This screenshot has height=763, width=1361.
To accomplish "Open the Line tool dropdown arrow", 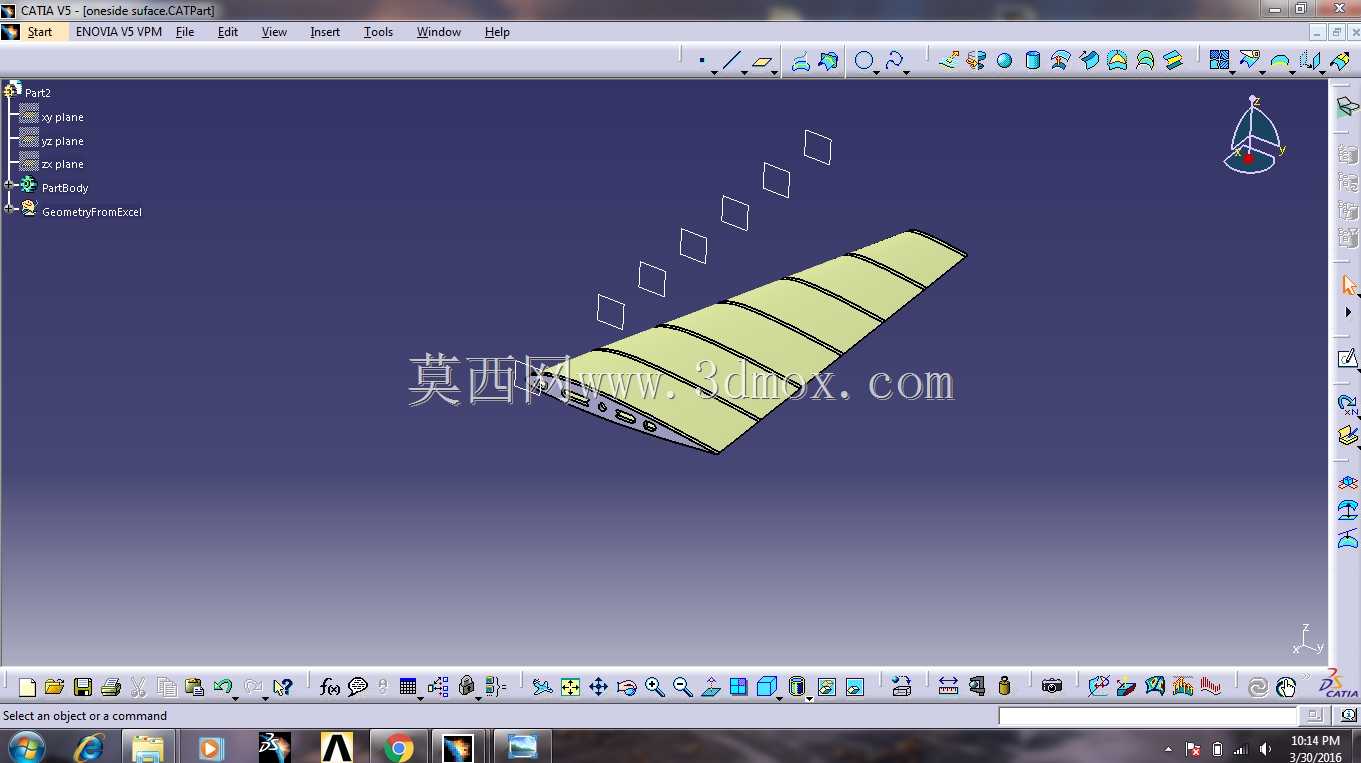I will [x=744, y=72].
